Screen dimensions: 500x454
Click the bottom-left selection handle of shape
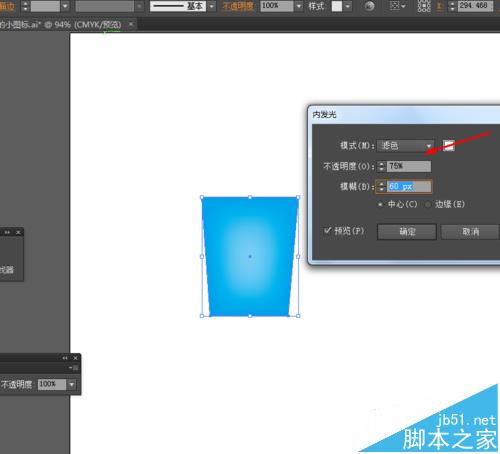coord(202,316)
